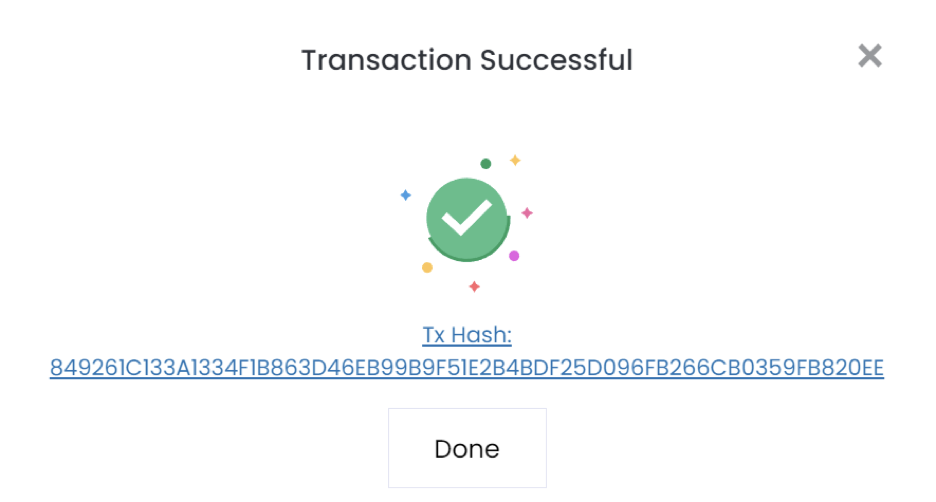Click the red sparkle star decoration
This screenshot has width=936, height=502.
pyautogui.click(x=475, y=287)
